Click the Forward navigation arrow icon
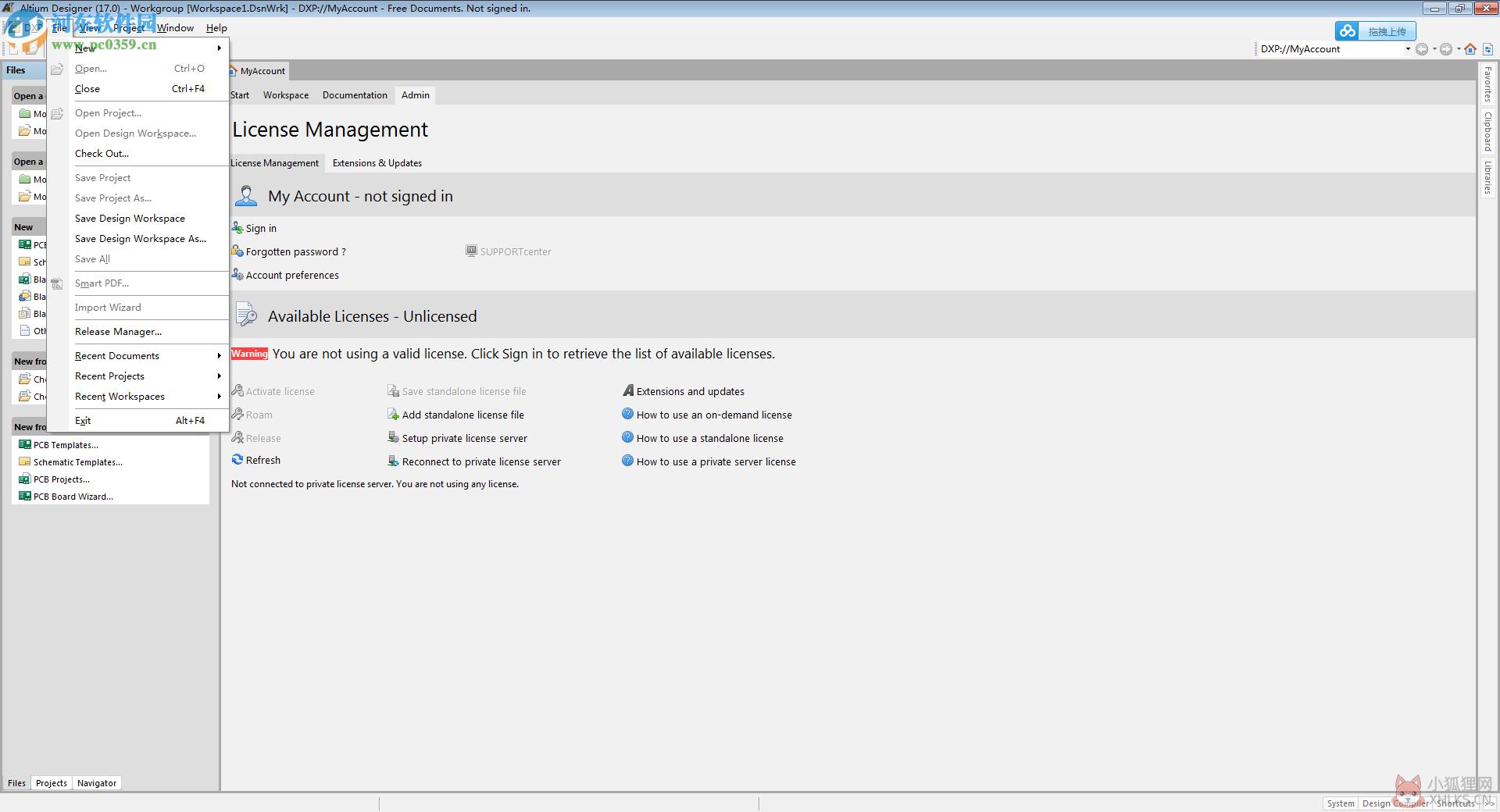 pos(1446,49)
